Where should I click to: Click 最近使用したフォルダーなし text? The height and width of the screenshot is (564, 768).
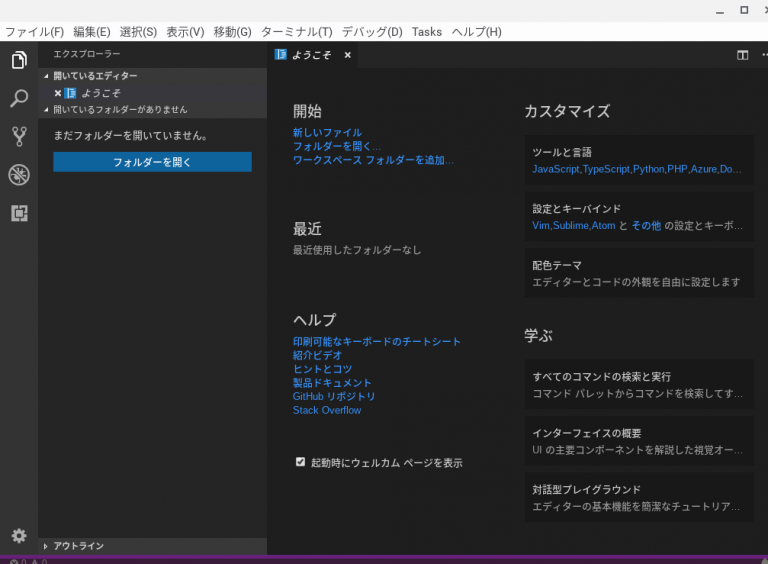(357, 250)
